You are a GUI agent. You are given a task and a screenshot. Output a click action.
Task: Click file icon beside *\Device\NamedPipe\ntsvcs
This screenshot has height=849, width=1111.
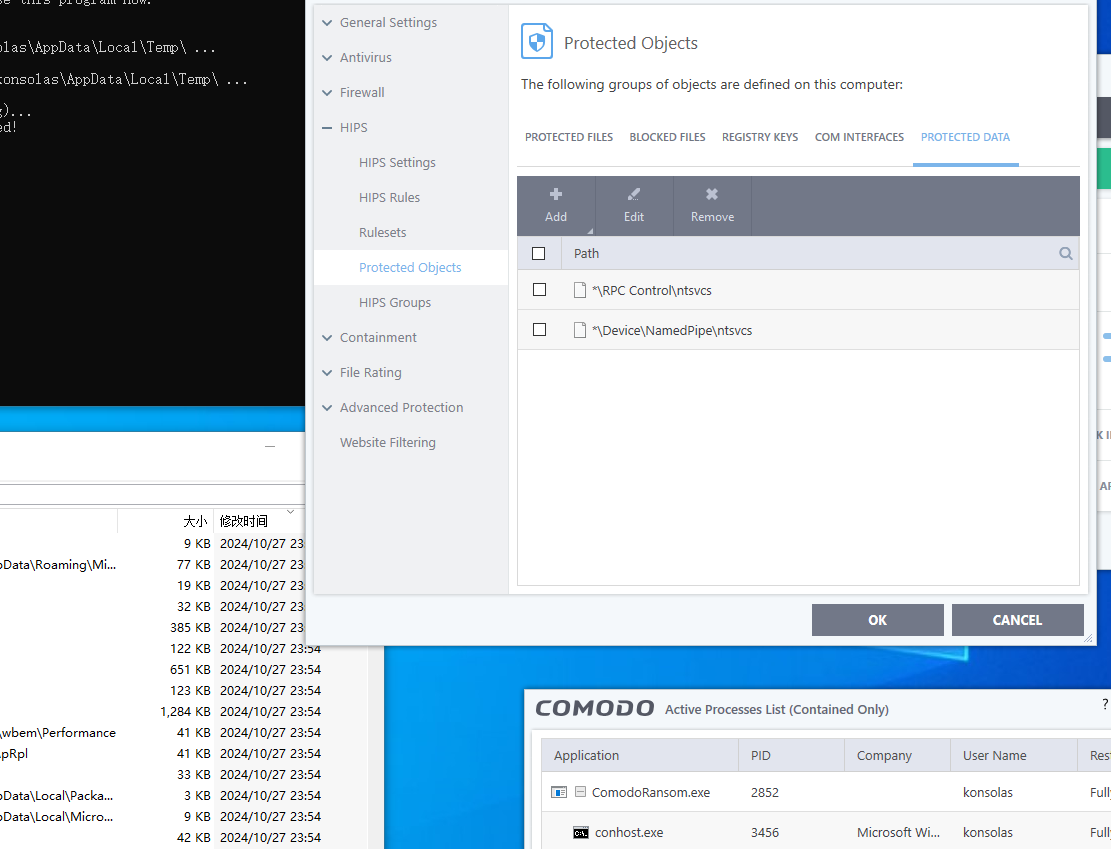coord(580,330)
